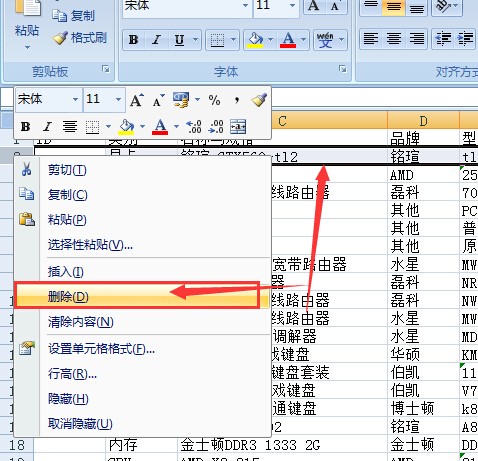Click mini toolbar accounting number format icon
The width and height of the screenshot is (478, 461).
(181, 100)
